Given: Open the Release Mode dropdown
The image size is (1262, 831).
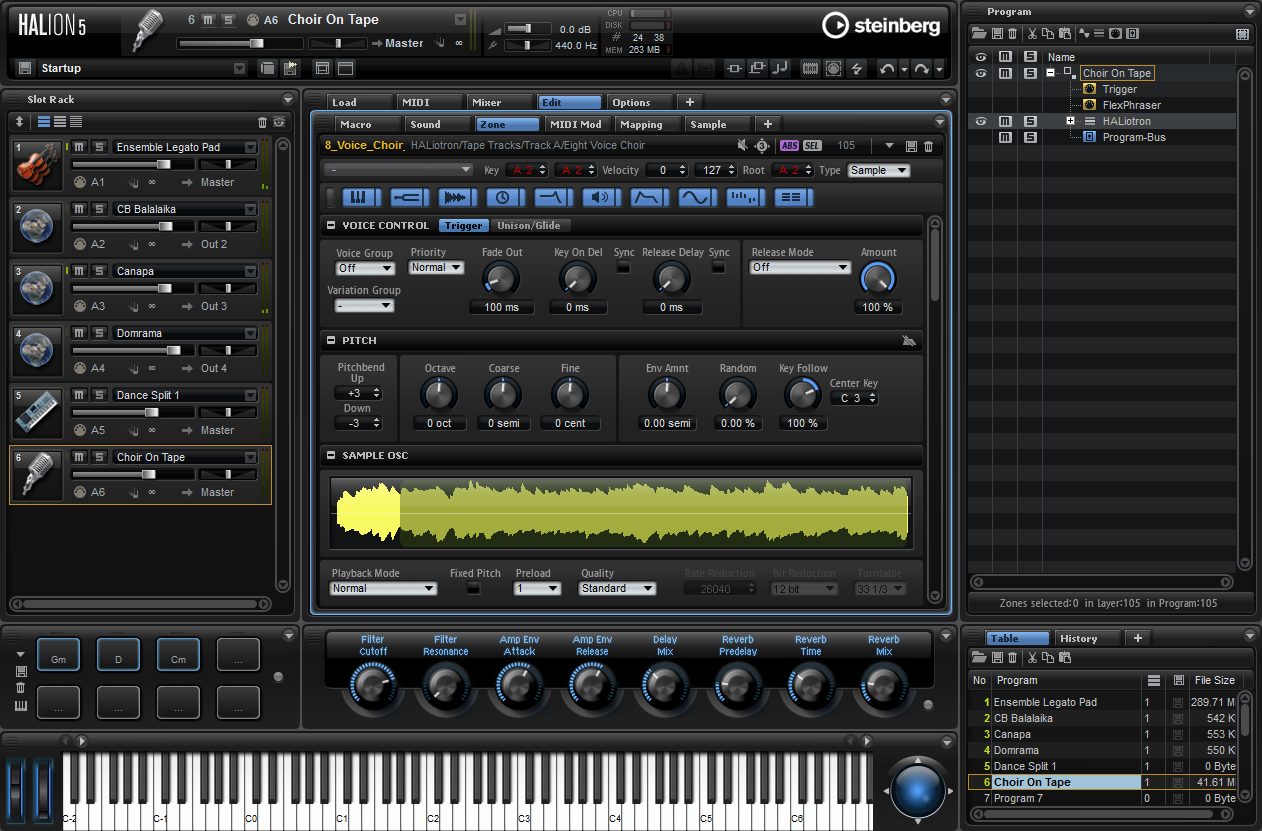Looking at the screenshot, I should coord(800,268).
